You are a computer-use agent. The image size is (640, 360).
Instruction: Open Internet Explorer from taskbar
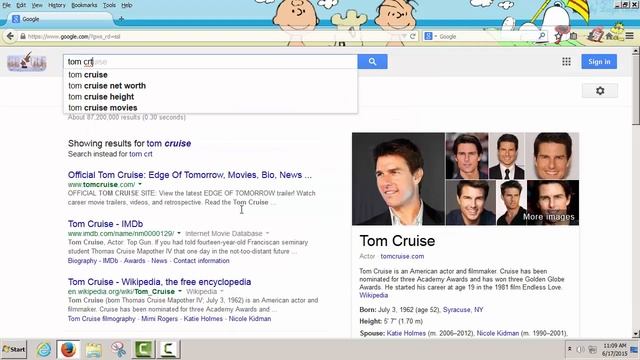[x=44, y=349]
